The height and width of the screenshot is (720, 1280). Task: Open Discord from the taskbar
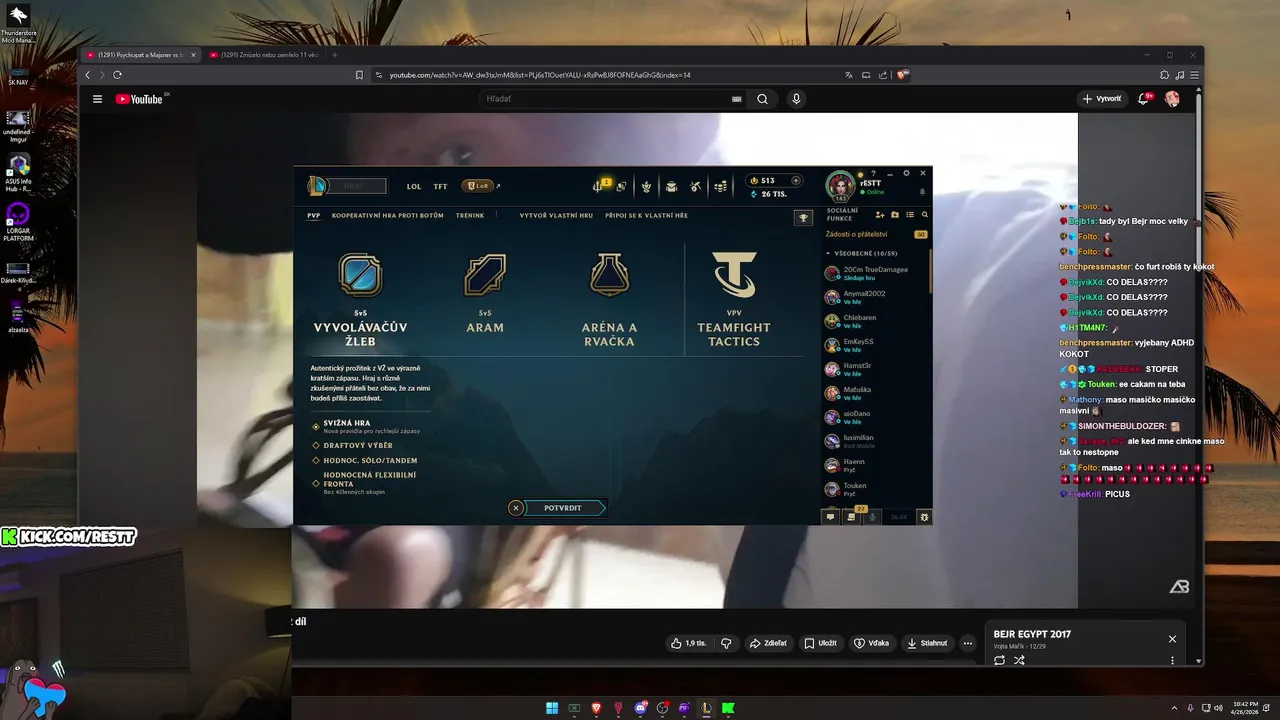(x=640, y=708)
